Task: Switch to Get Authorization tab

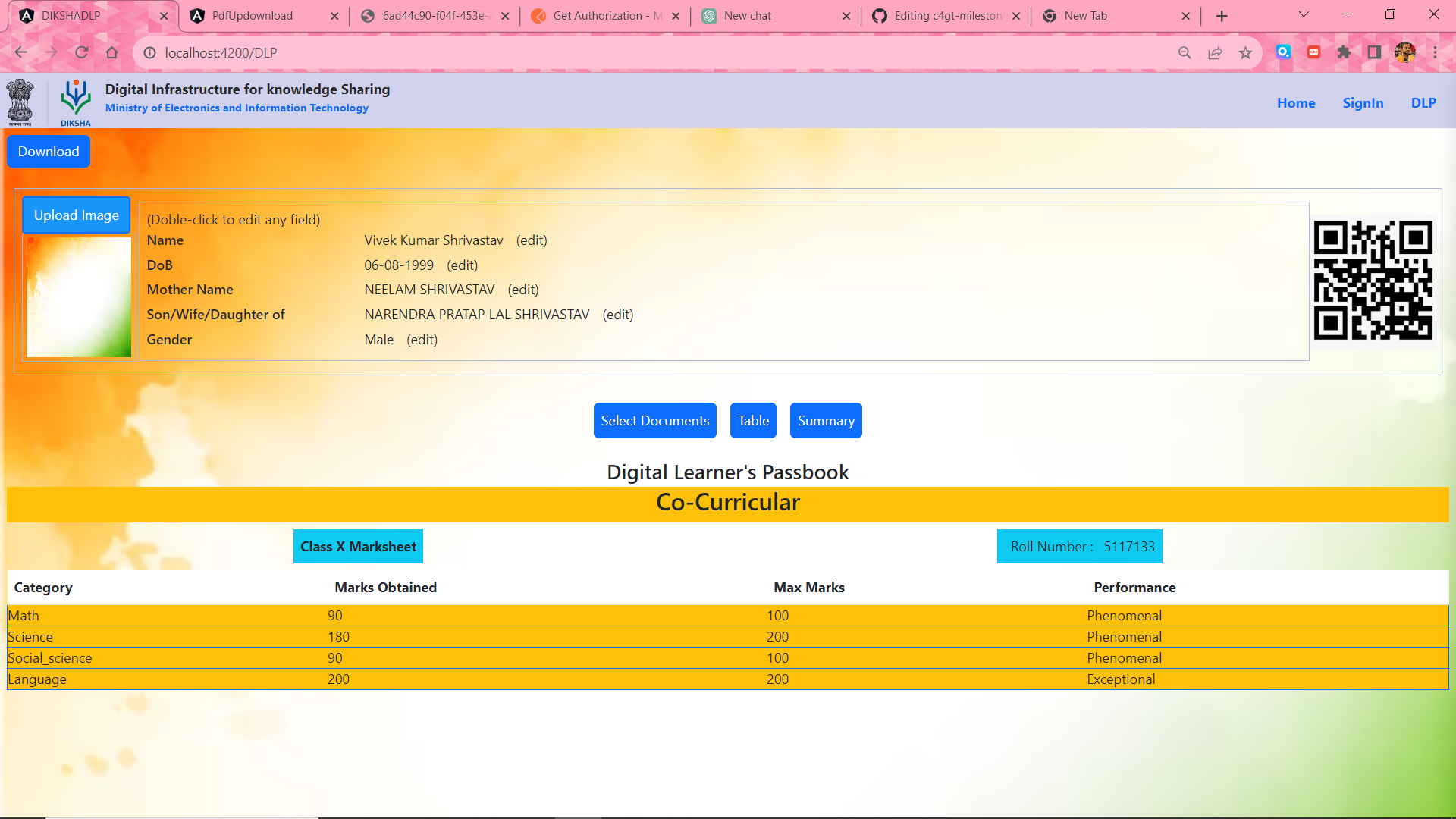Action: click(599, 16)
